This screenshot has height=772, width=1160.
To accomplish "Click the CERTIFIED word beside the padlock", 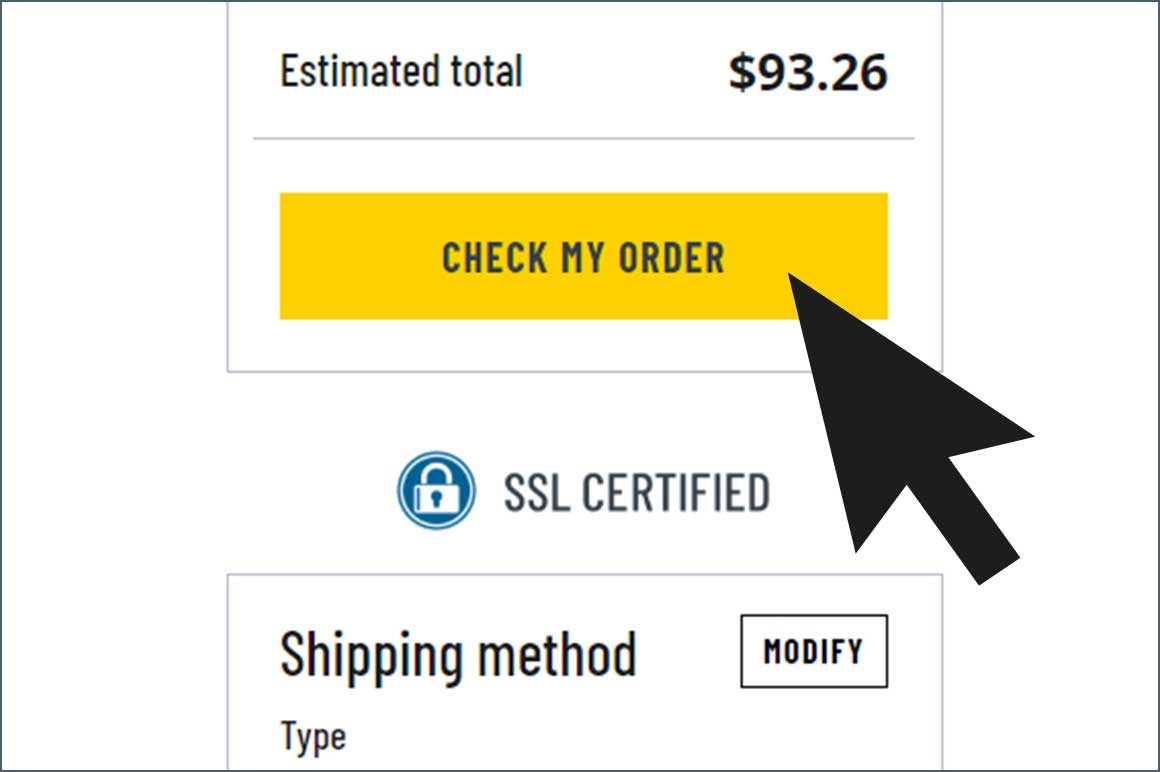I will coord(675,492).
